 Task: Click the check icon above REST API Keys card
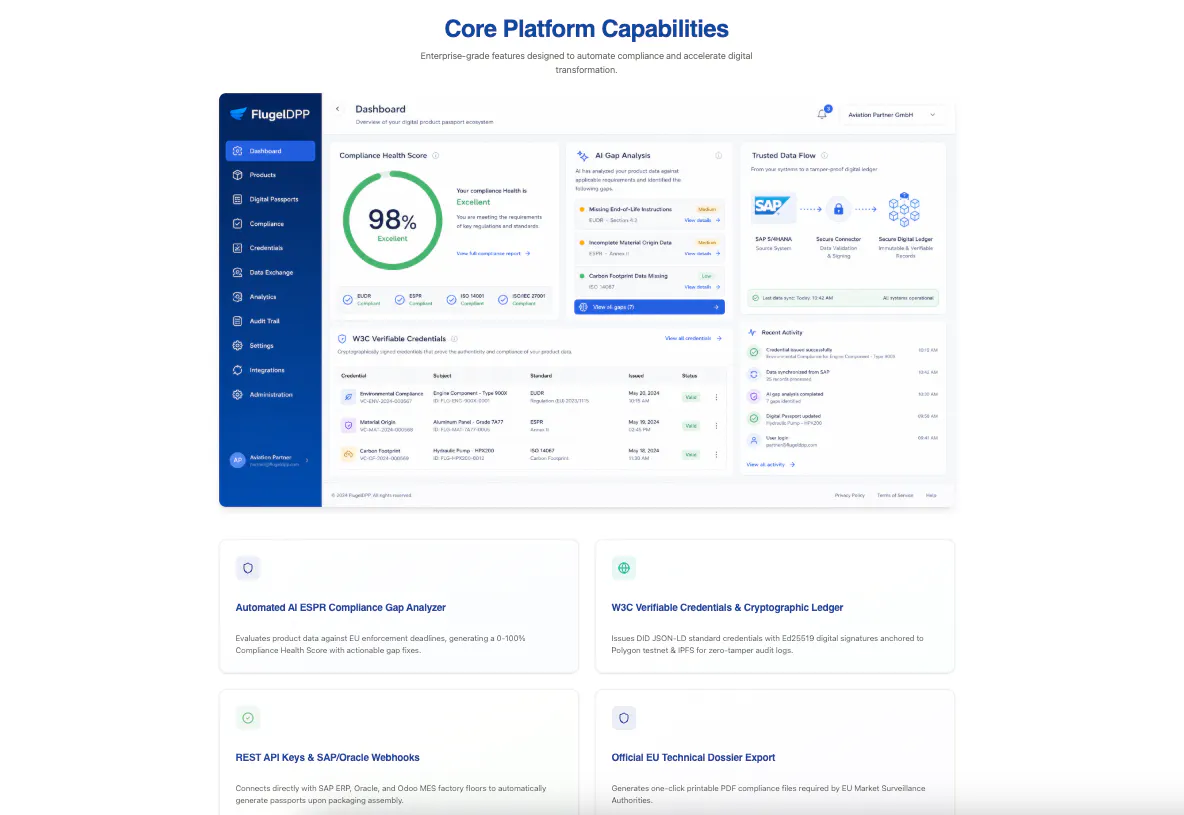[248, 718]
